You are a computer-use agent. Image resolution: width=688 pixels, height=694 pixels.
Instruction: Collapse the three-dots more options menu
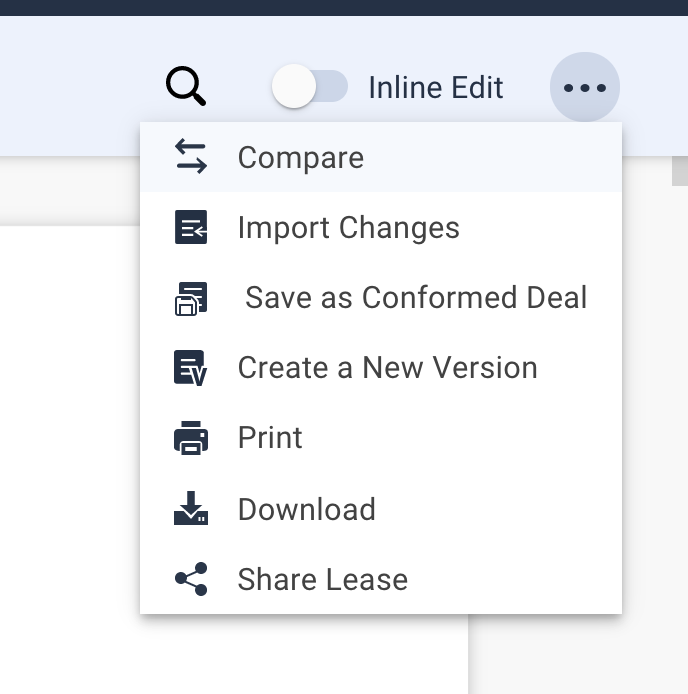tap(585, 88)
